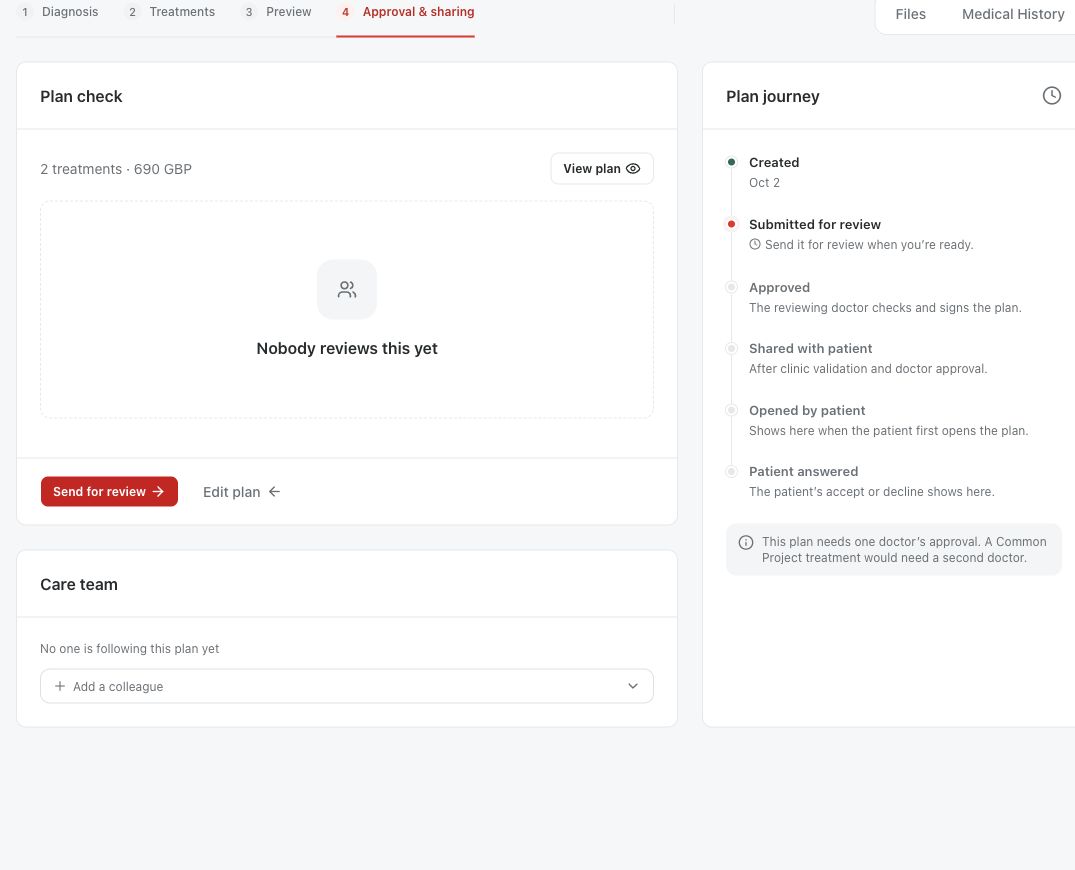Click the Plan check heading
Viewport: 1075px width, 870px height.
81,97
